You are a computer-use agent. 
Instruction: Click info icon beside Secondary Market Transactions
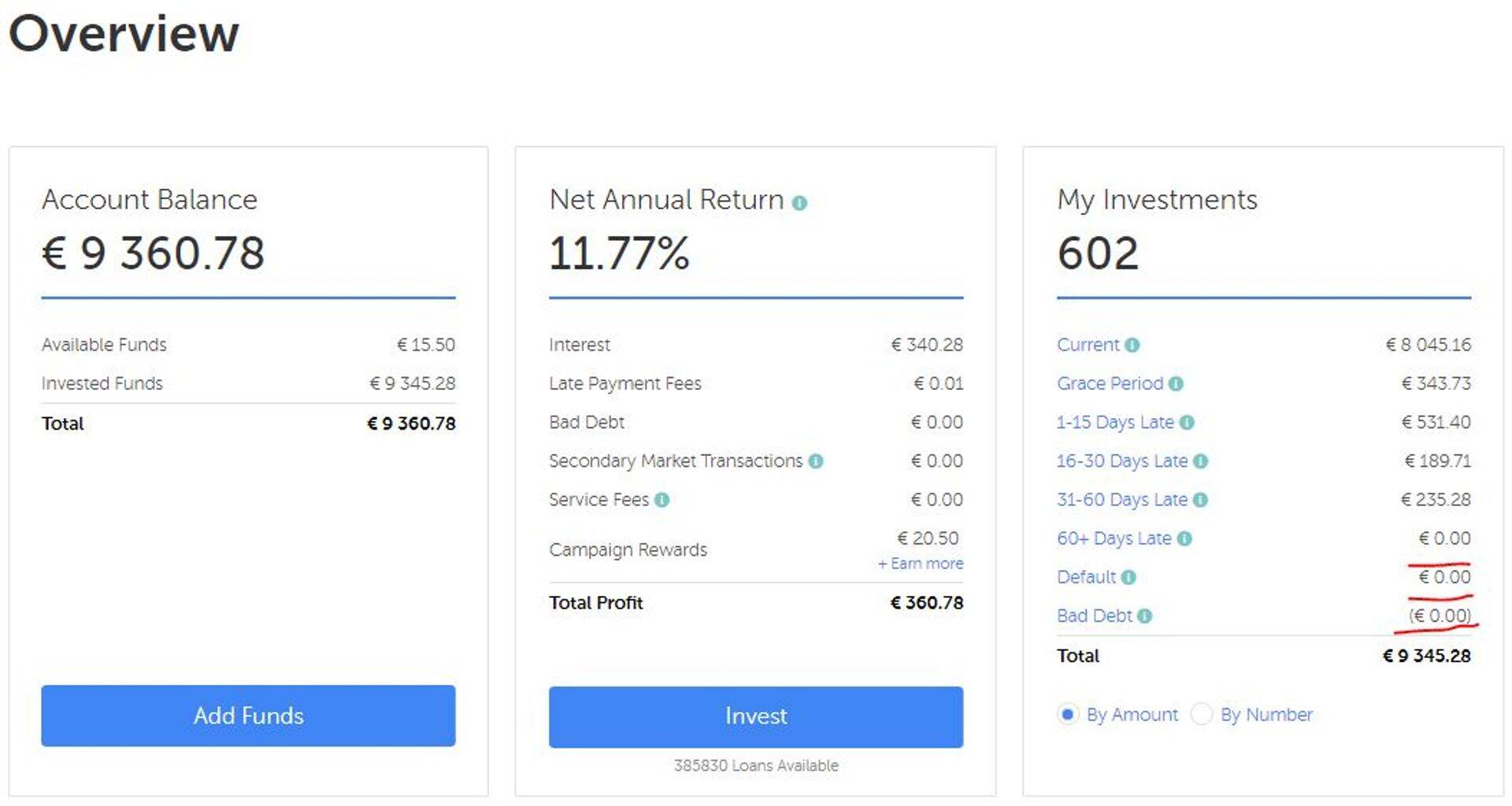click(816, 461)
